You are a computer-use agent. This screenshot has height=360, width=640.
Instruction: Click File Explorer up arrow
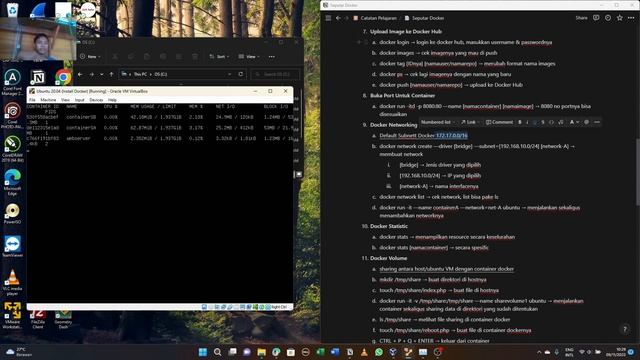click(x=111, y=74)
